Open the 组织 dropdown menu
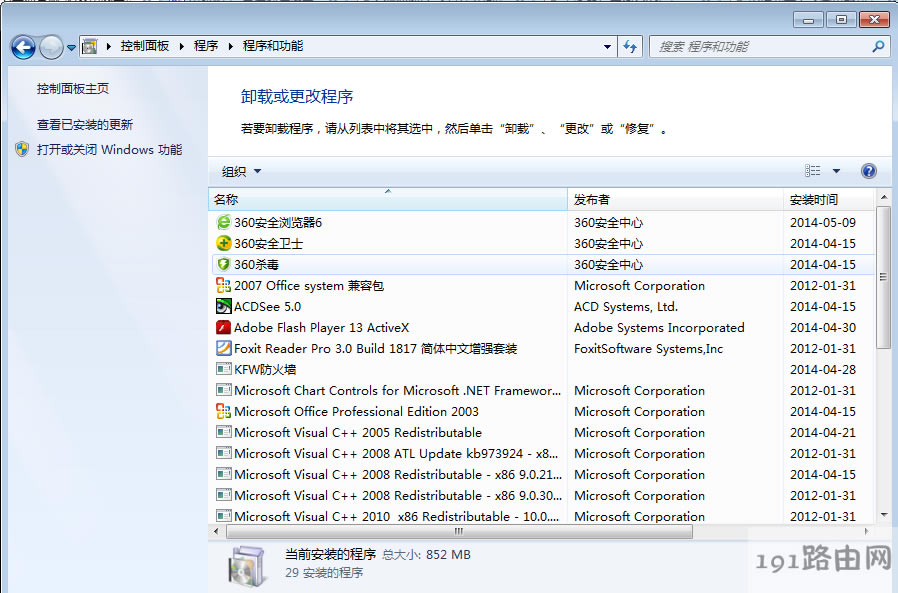This screenshot has width=898, height=593. tap(241, 171)
